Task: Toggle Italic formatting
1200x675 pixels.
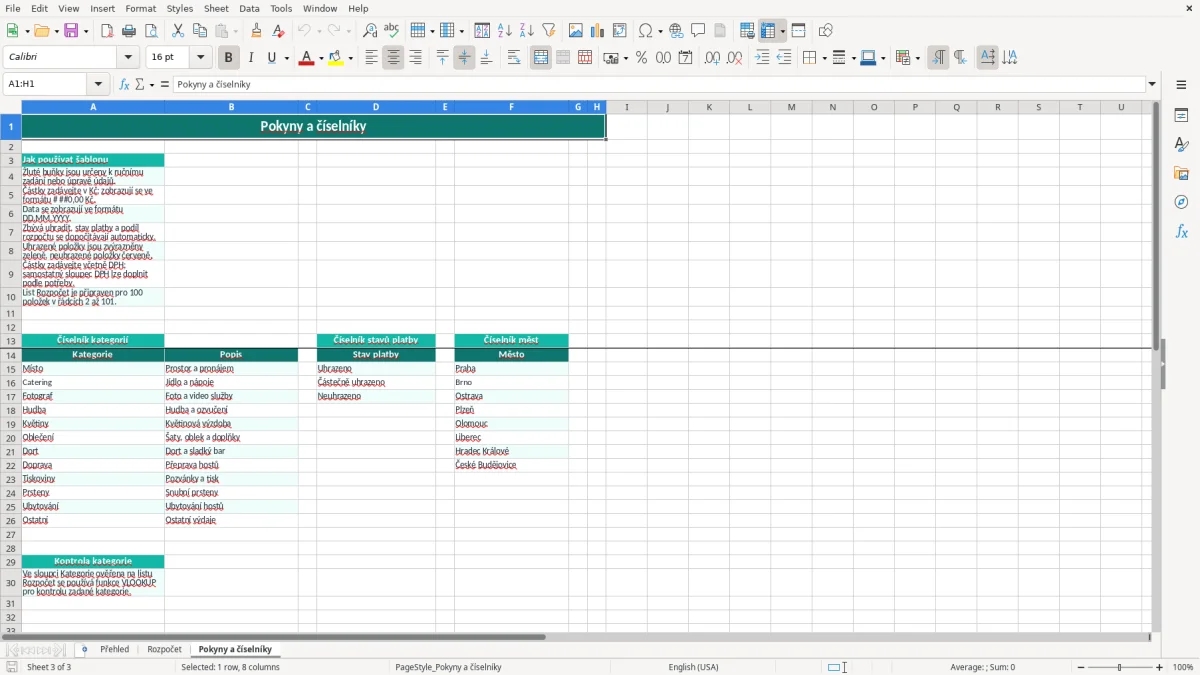Action: click(x=250, y=58)
